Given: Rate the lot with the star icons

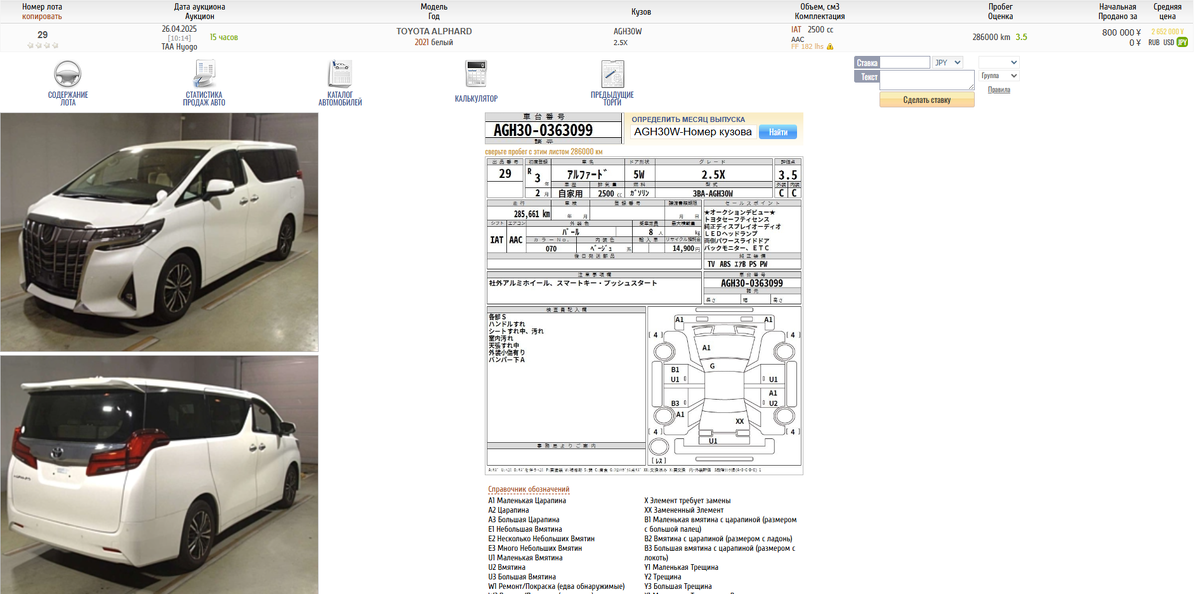Looking at the screenshot, I should coord(42,46).
